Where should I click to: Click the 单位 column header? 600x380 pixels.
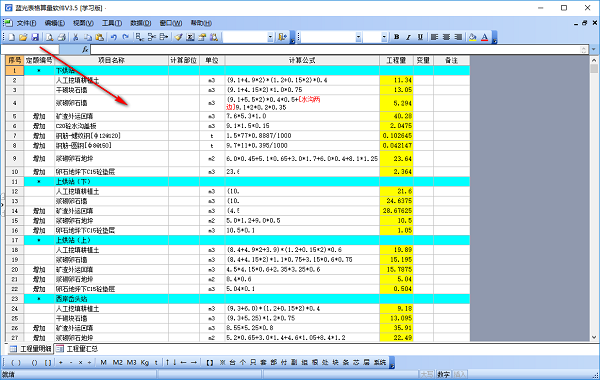tap(212, 60)
